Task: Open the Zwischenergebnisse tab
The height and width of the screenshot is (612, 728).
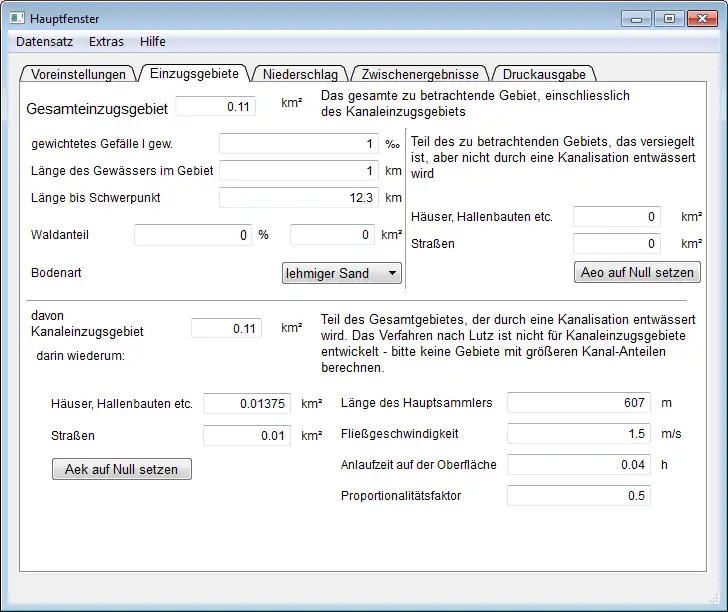Action: pos(420,74)
